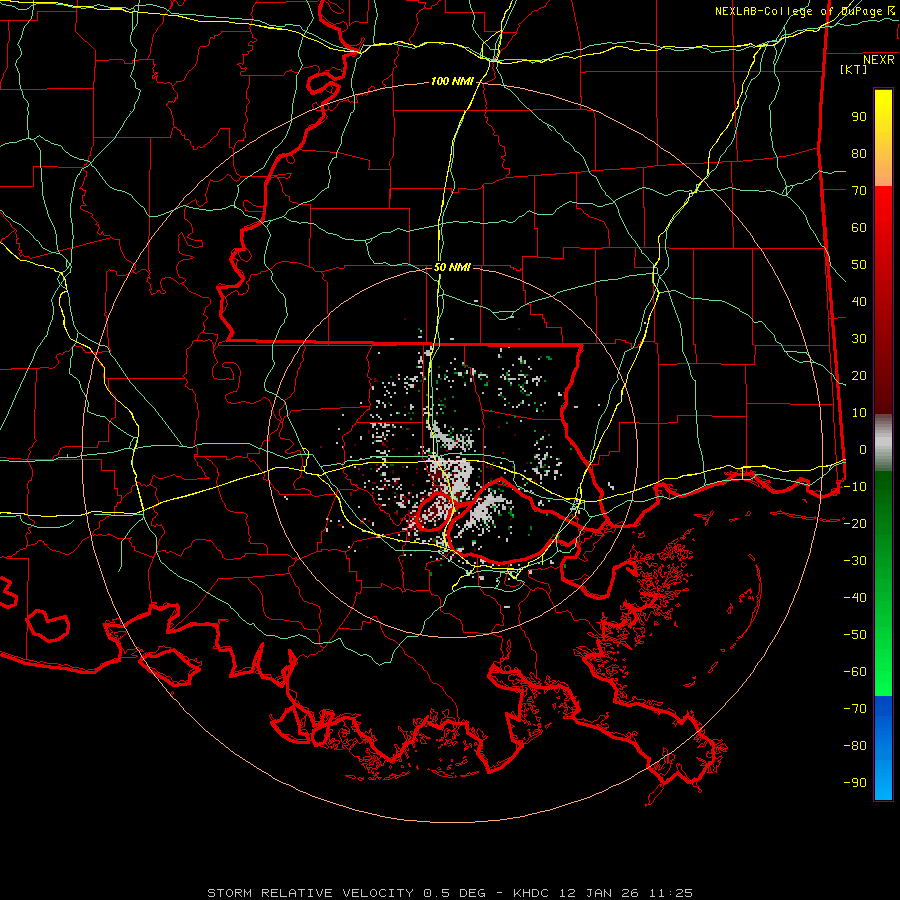
Task: Click the -40 knot scale label
Action: [855, 598]
